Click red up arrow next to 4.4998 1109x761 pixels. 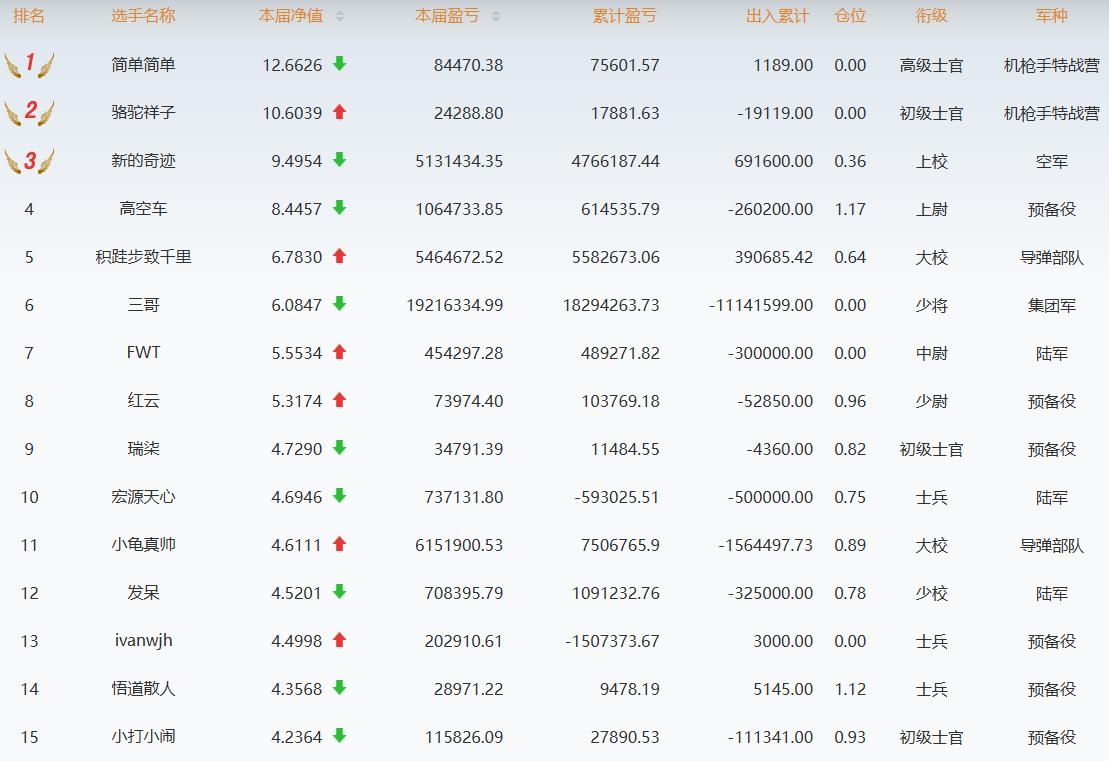[x=339, y=640]
